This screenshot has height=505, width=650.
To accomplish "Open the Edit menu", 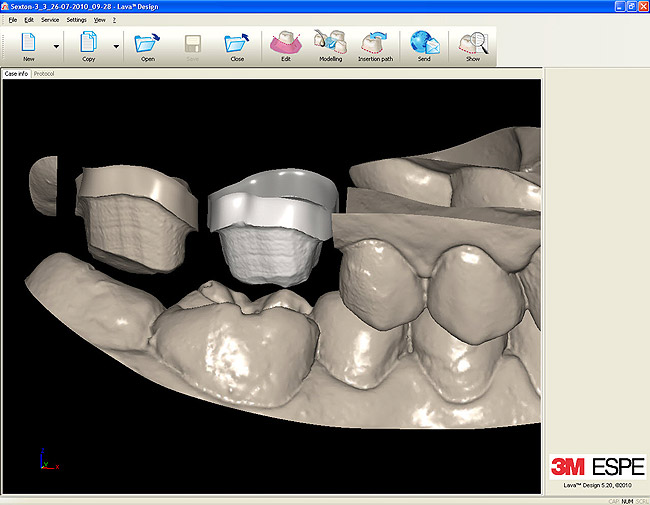I will coord(29,20).
